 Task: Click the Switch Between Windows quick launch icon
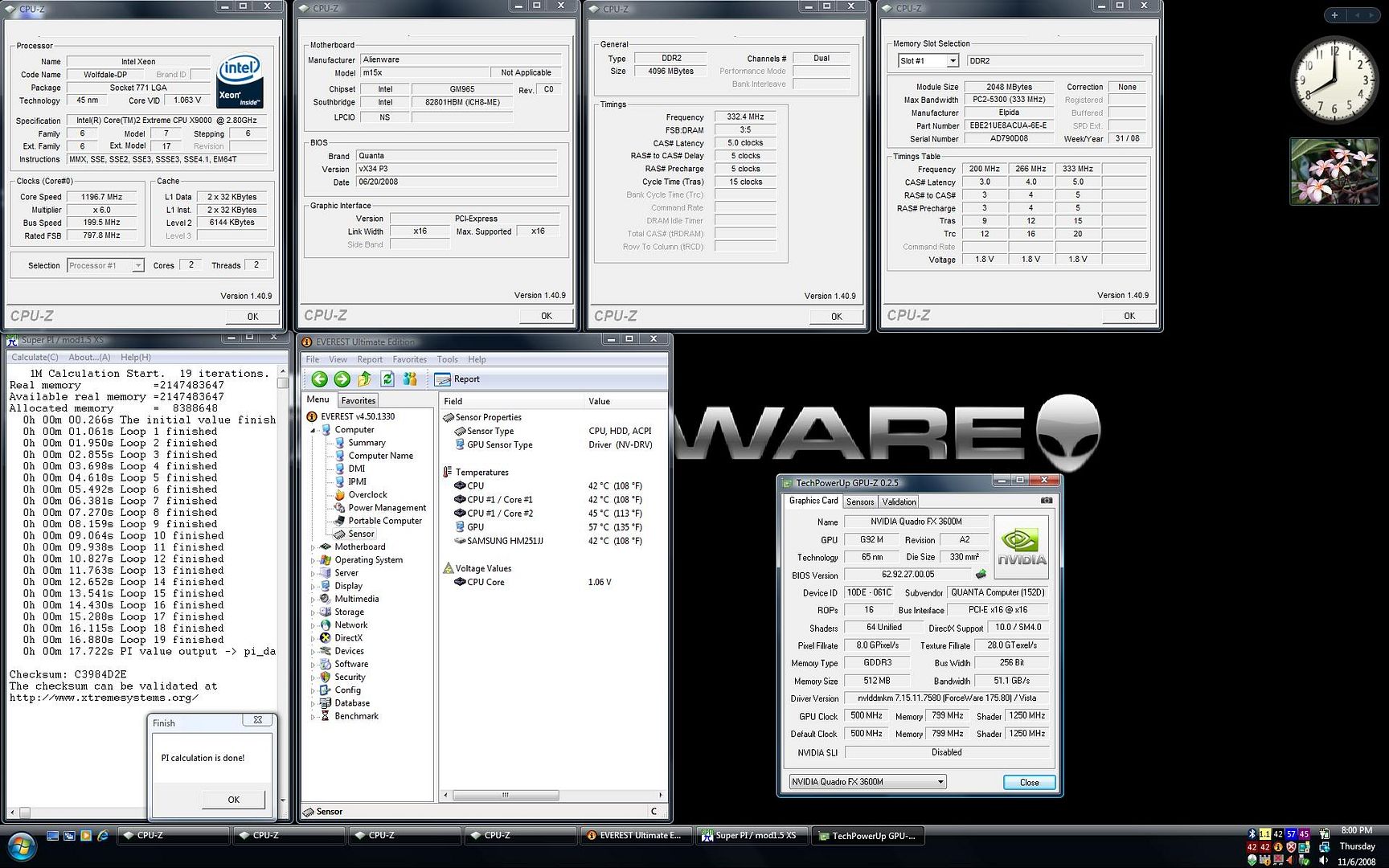tap(69, 836)
